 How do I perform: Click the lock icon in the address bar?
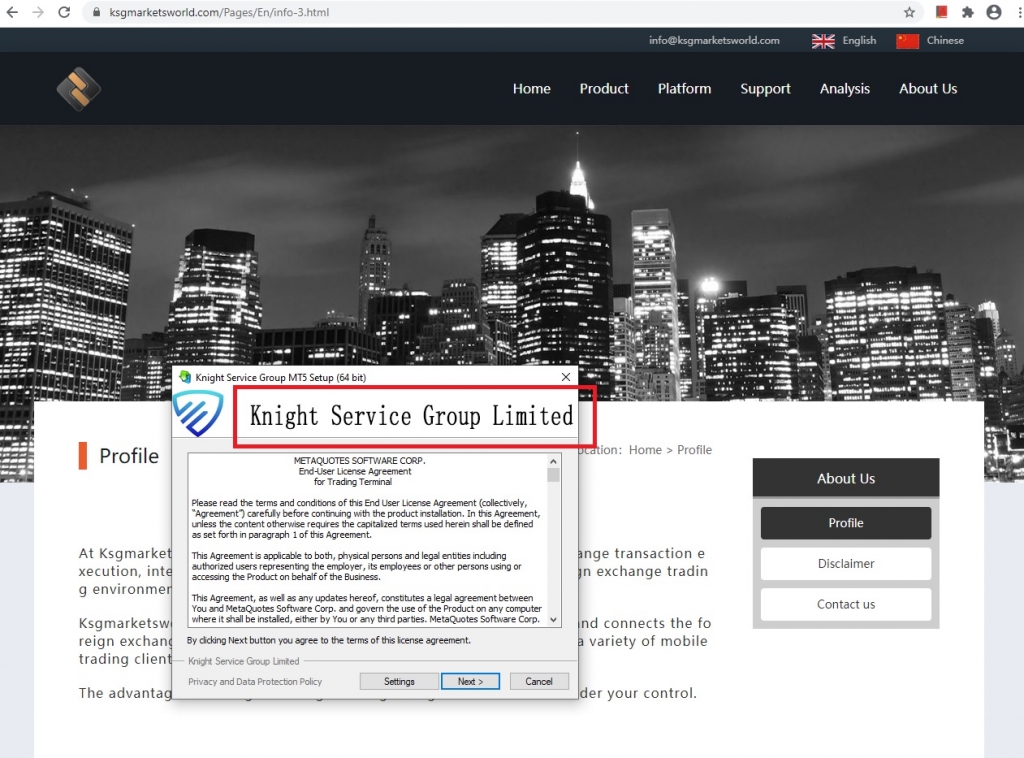coord(97,12)
